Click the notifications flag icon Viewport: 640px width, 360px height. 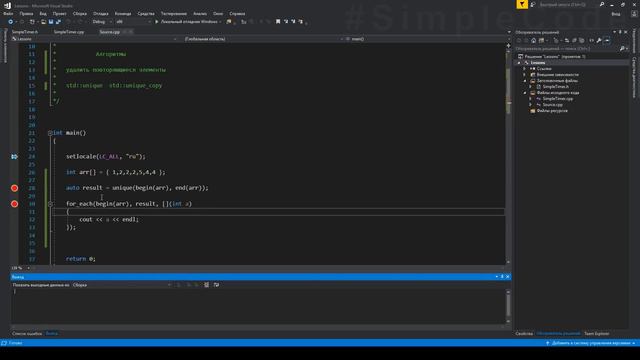point(522,4)
